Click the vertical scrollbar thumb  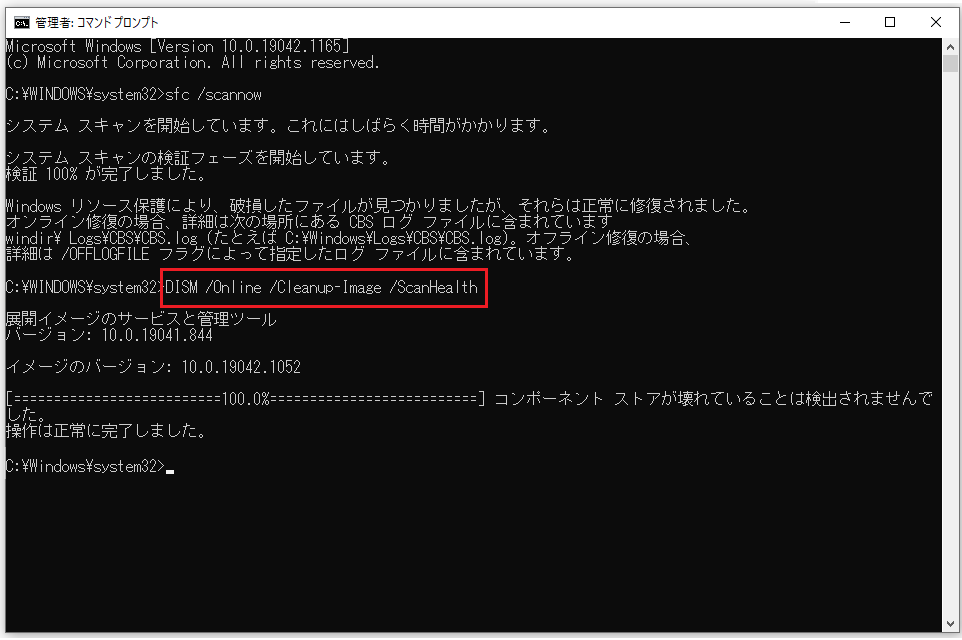pyautogui.click(x=950, y=64)
